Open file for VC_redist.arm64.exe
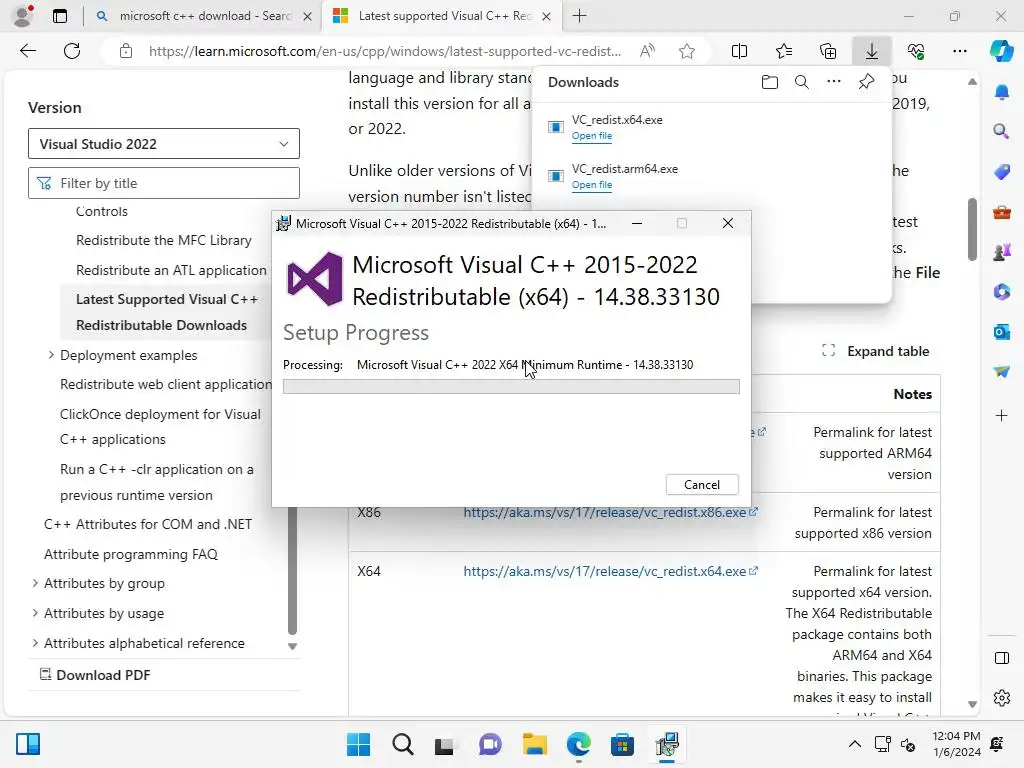 pos(592,185)
